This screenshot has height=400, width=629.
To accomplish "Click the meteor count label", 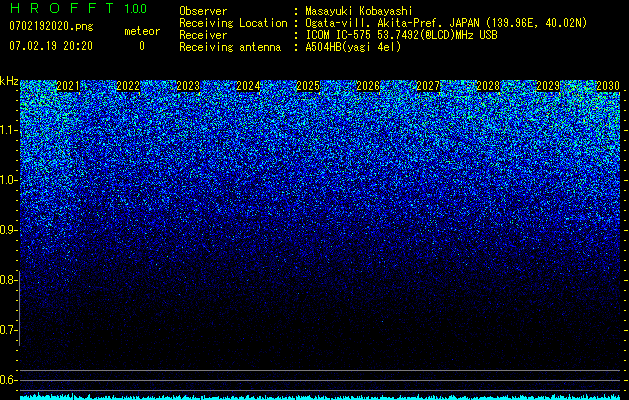I will pyautogui.click(x=142, y=31).
